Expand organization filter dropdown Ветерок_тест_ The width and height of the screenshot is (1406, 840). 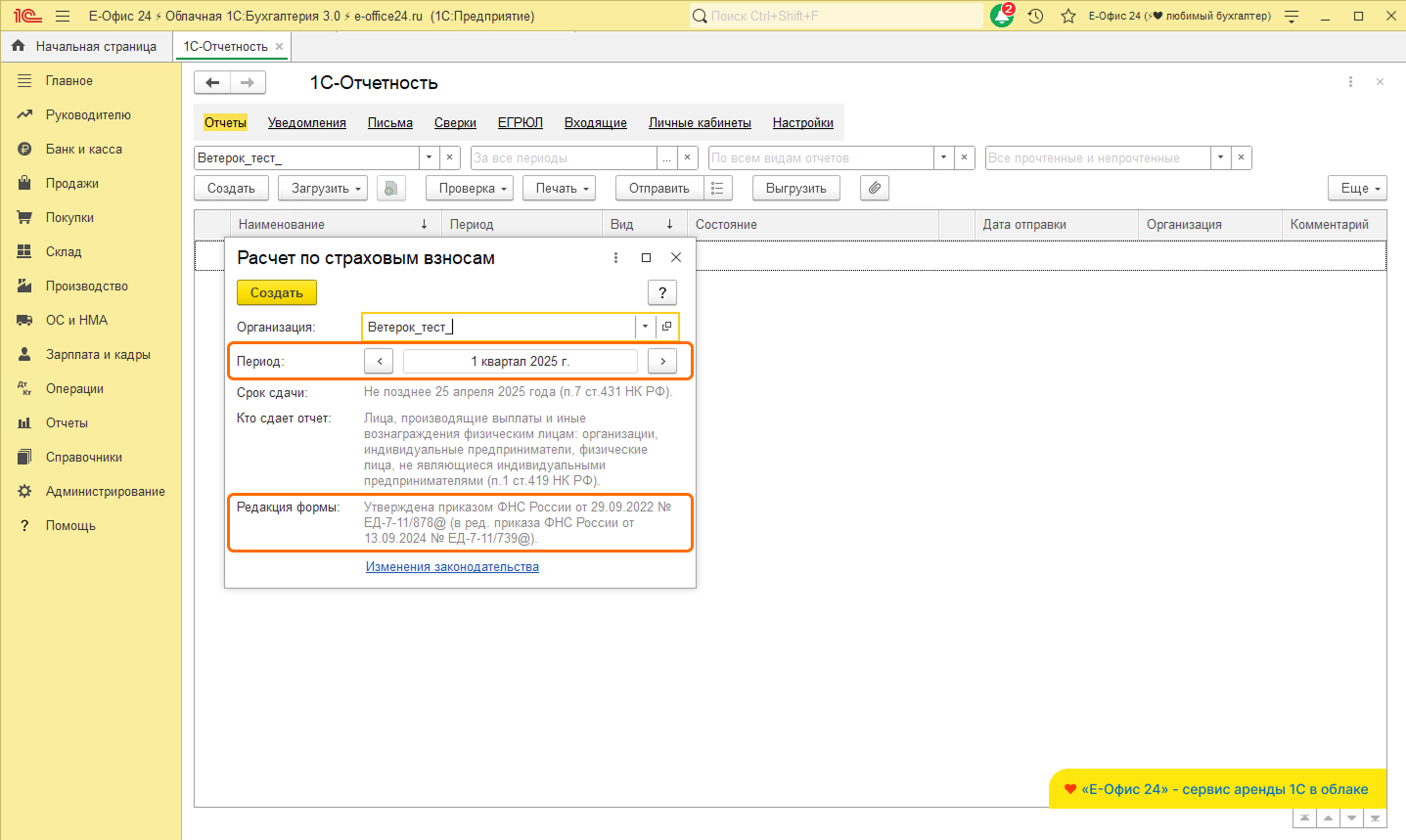coord(430,157)
